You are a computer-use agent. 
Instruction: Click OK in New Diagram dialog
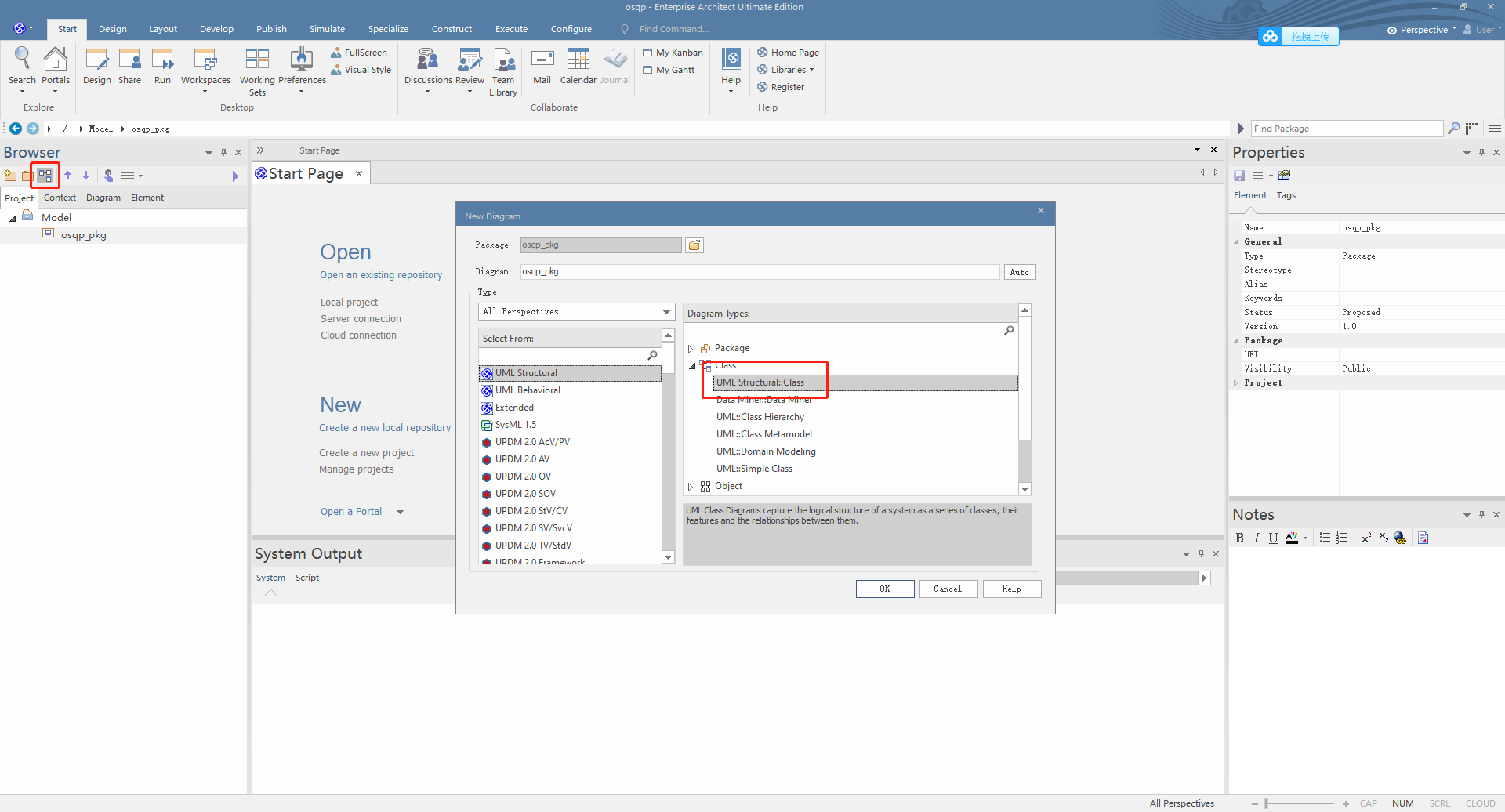pos(885,589)
